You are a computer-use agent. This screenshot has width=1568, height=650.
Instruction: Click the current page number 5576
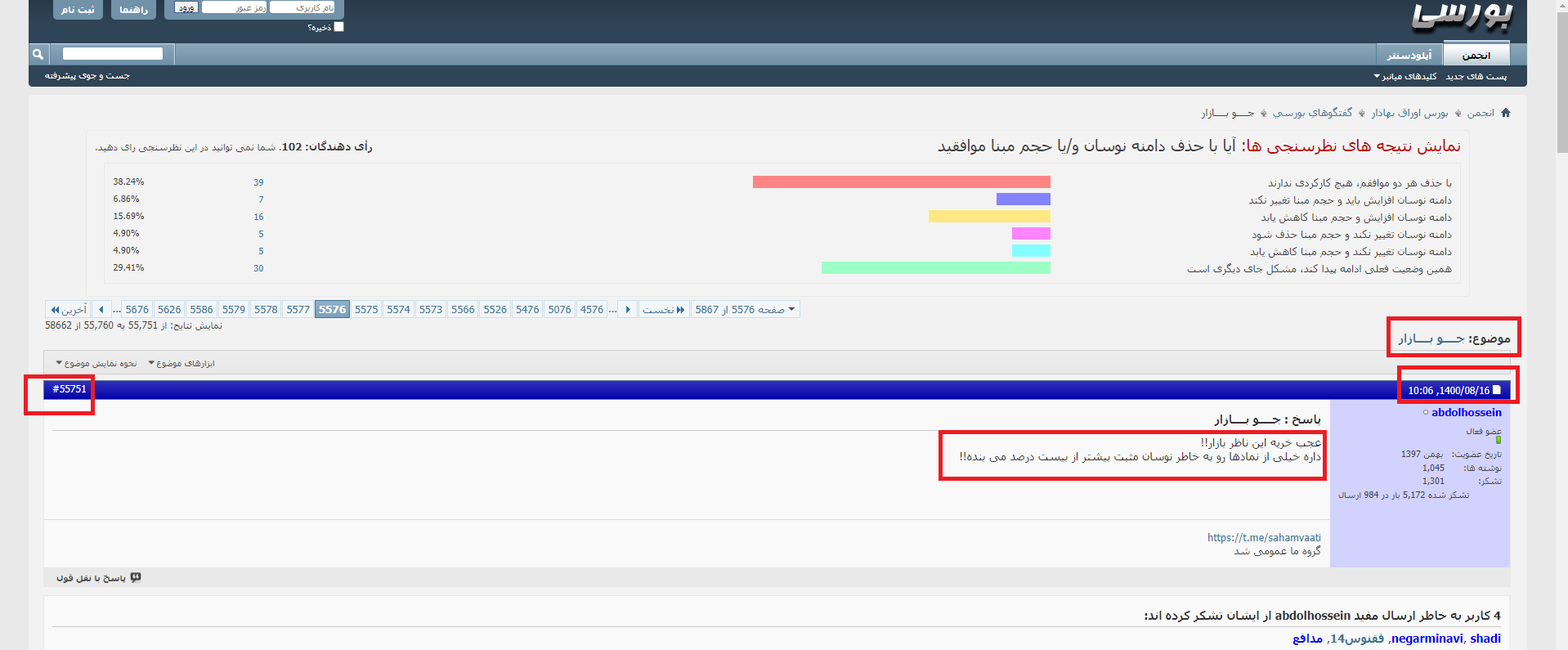pos(332,309)
